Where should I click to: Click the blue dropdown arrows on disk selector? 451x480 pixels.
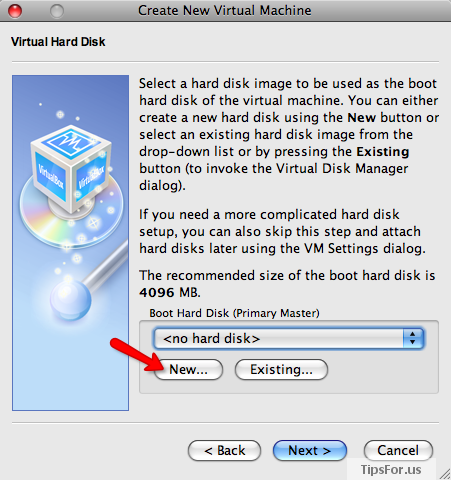tap(413, 339)
